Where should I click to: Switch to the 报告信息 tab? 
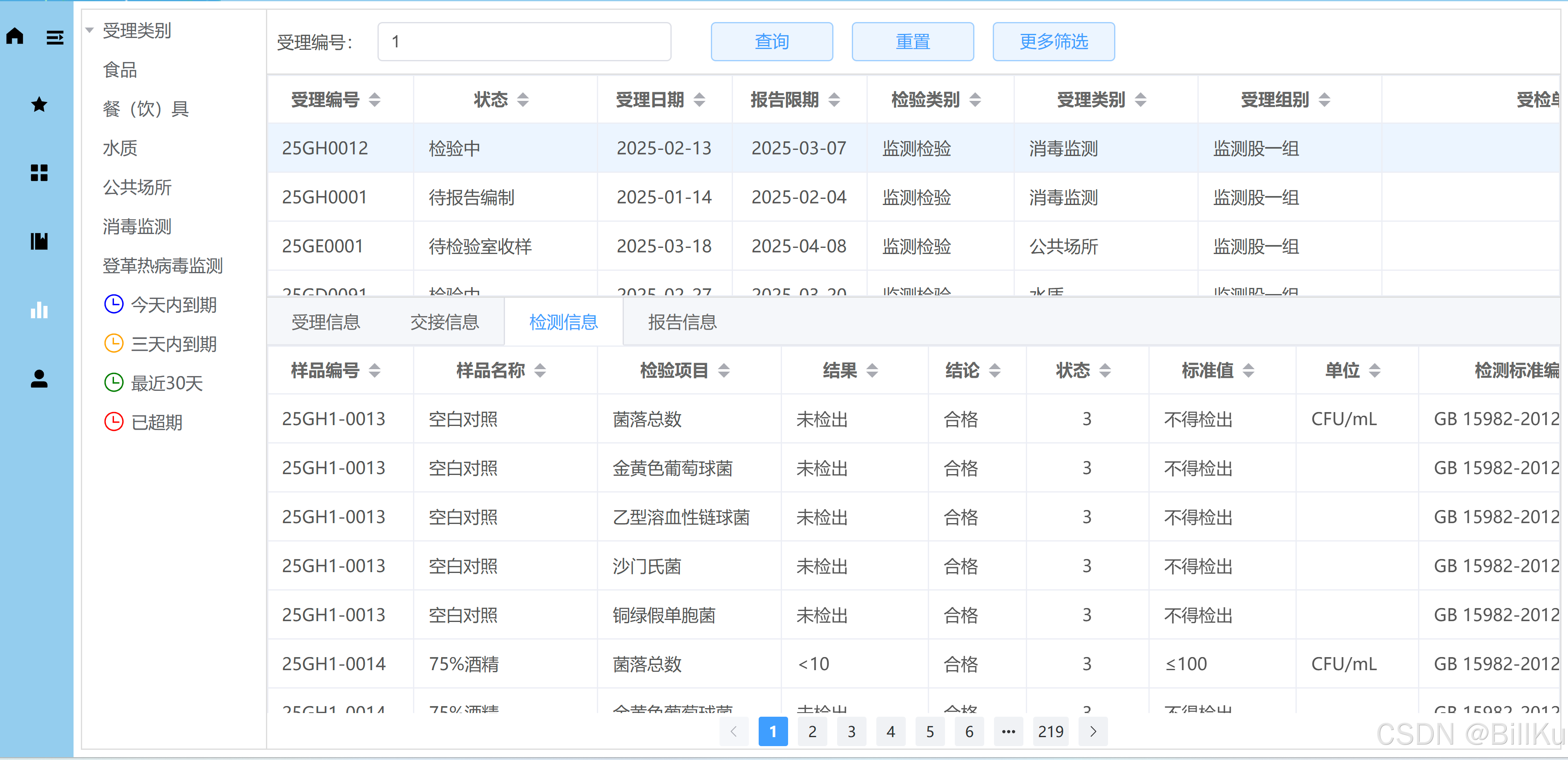[682, 322]
